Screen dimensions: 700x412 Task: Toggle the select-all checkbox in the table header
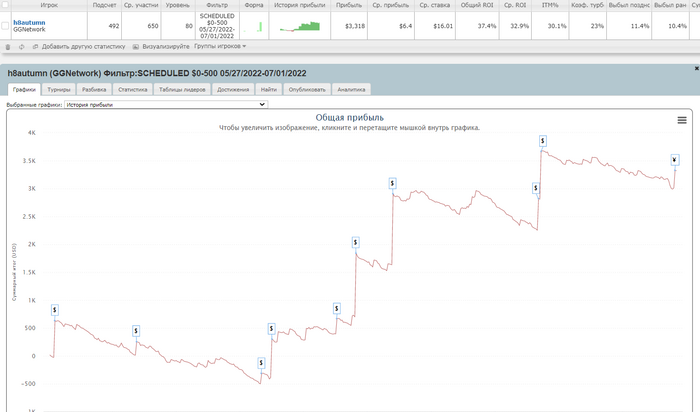5,5
